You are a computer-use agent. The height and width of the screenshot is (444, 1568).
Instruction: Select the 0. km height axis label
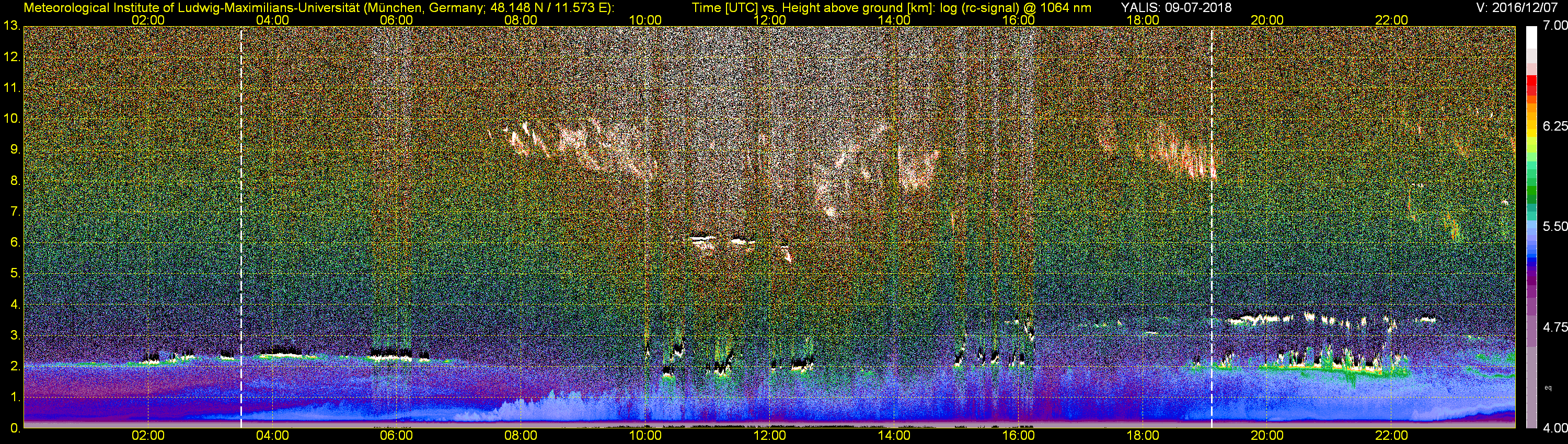coord(15,428)
